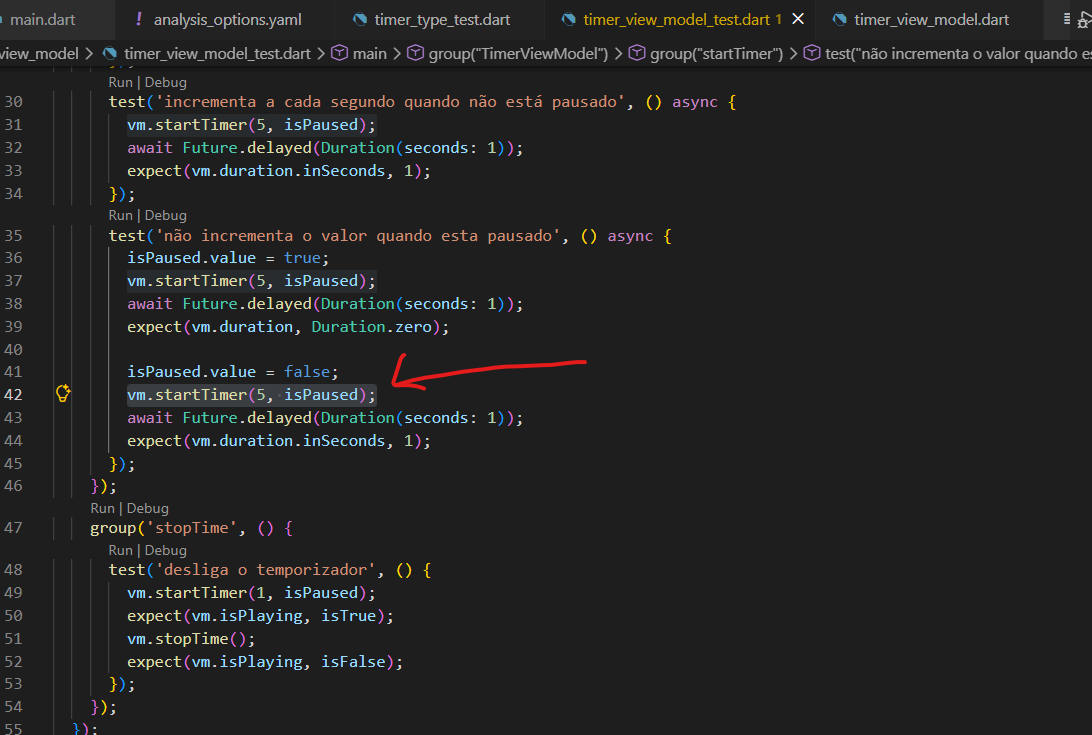Open the main breadcrumb symbol
The width and height of the screenshot is (1092, 735).
click(x=369, y=54)
